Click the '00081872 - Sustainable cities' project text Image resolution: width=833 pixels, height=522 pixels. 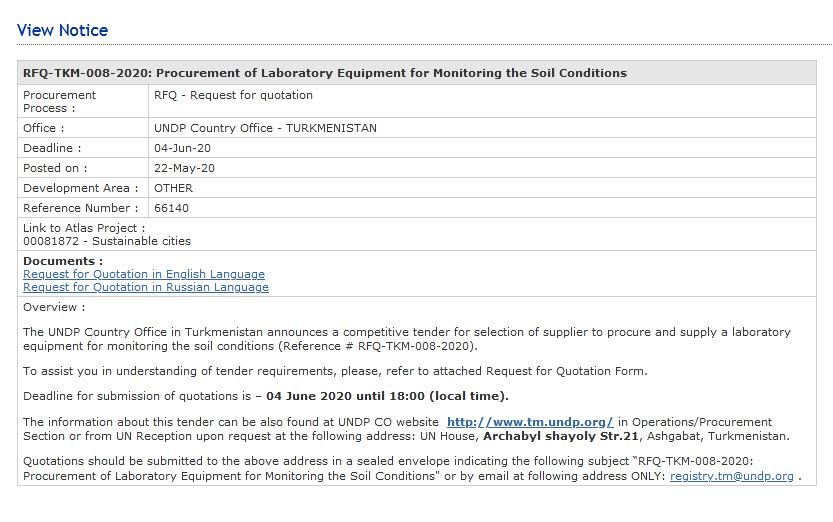pos(106,241)
